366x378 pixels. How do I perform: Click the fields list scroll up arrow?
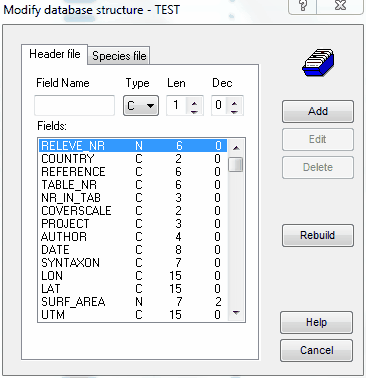pyautogui.click(x=236, y=148)
